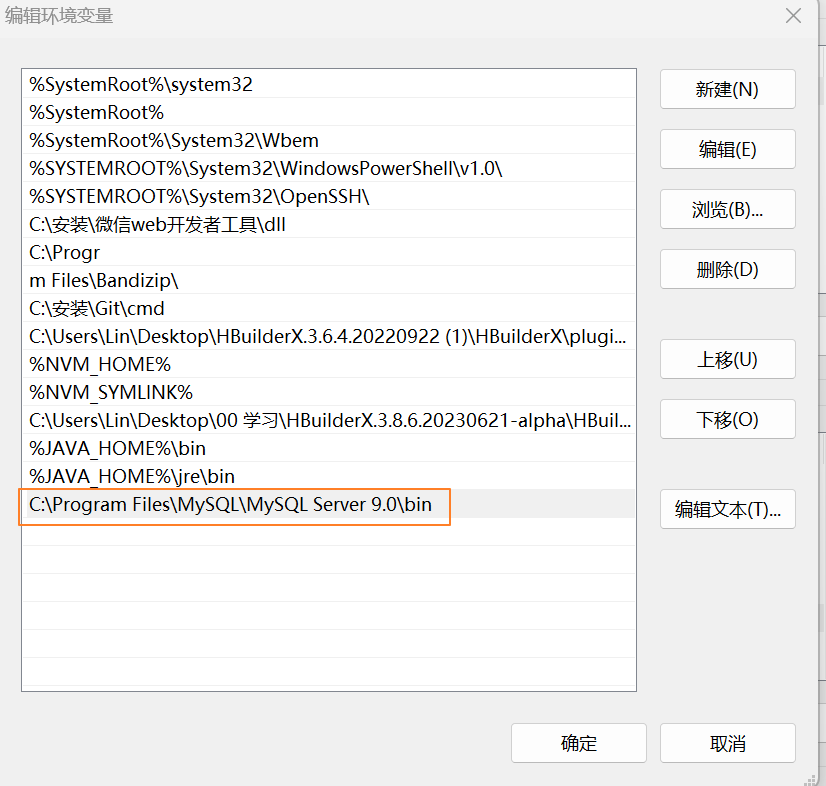Confirm changes with 确定 button

click(578, 744)
